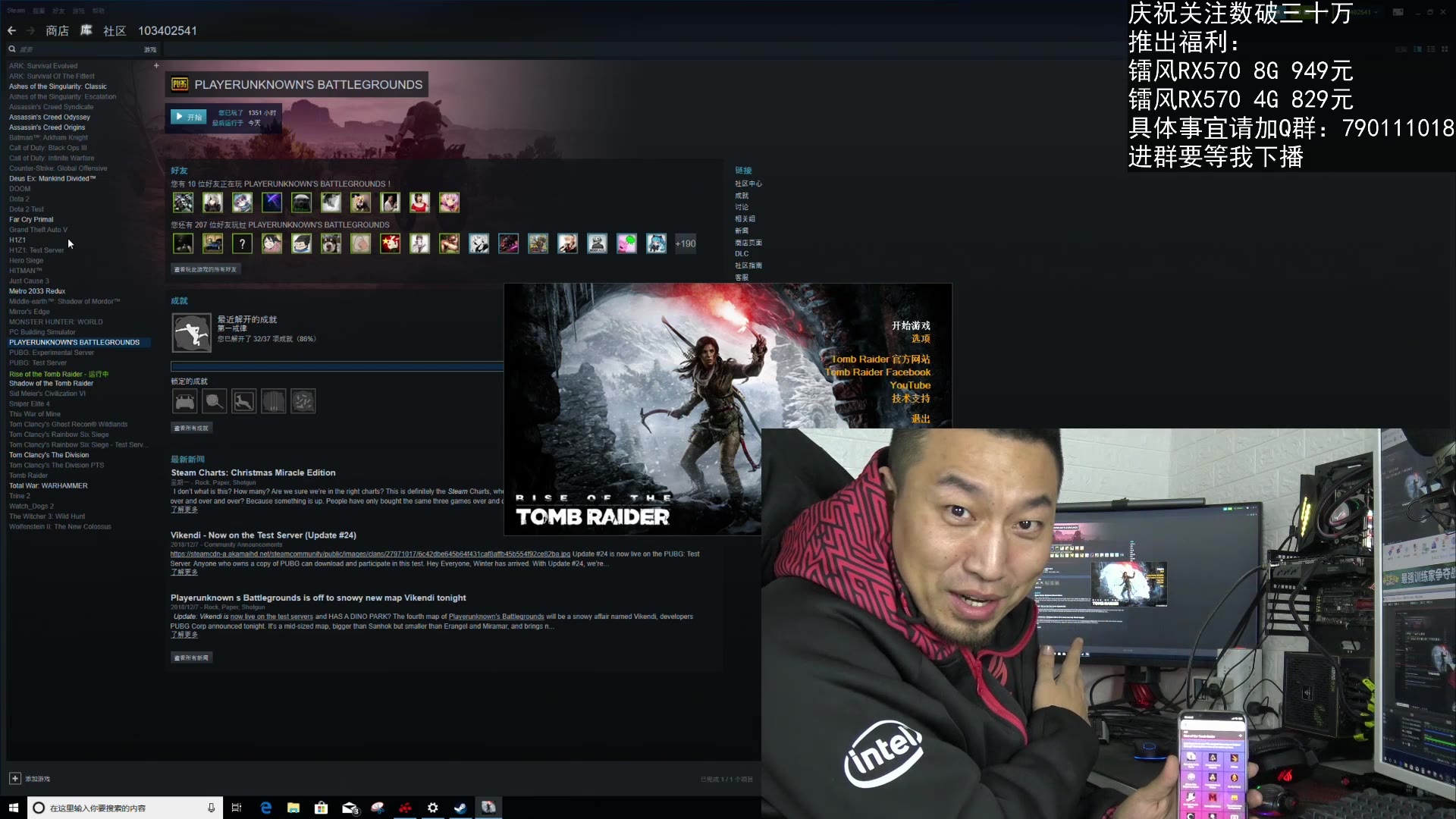Screen dimensions: 1456x819
Task: Select Deus Ex: Mankind Divided entry
Action: pos(52,178)
